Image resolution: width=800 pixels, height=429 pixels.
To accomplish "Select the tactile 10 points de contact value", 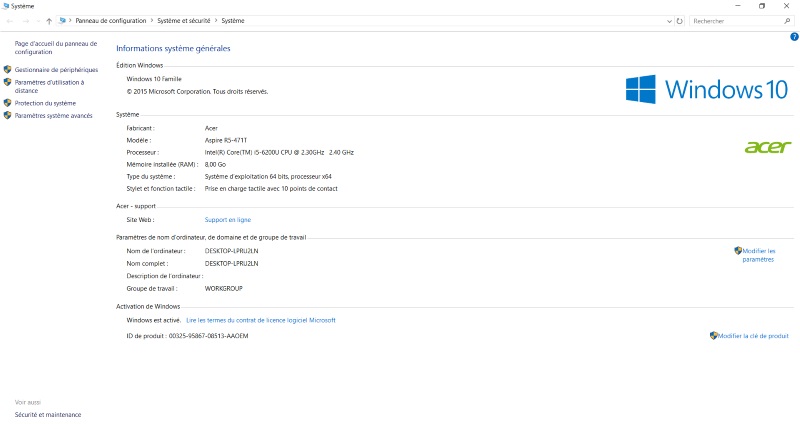I will [x=271, y=189].
